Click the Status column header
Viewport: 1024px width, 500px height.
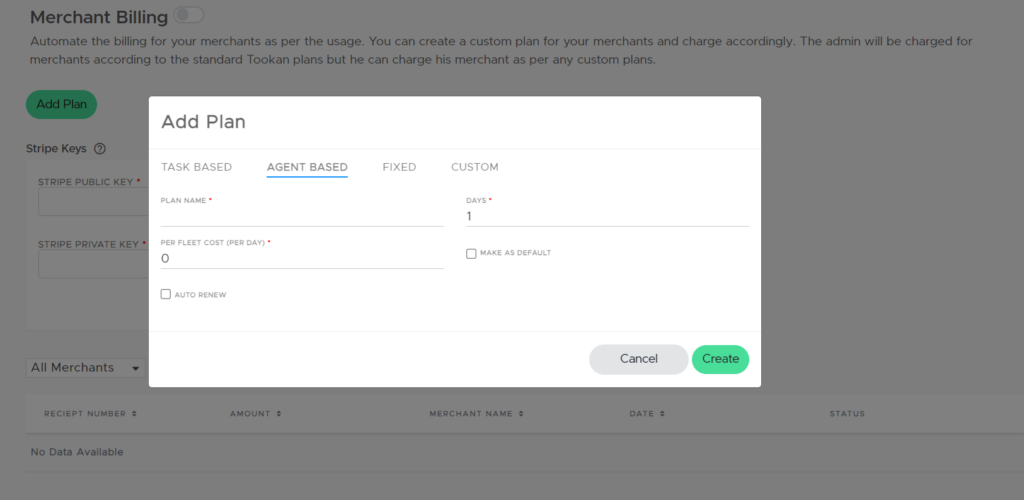pos(847,414)
